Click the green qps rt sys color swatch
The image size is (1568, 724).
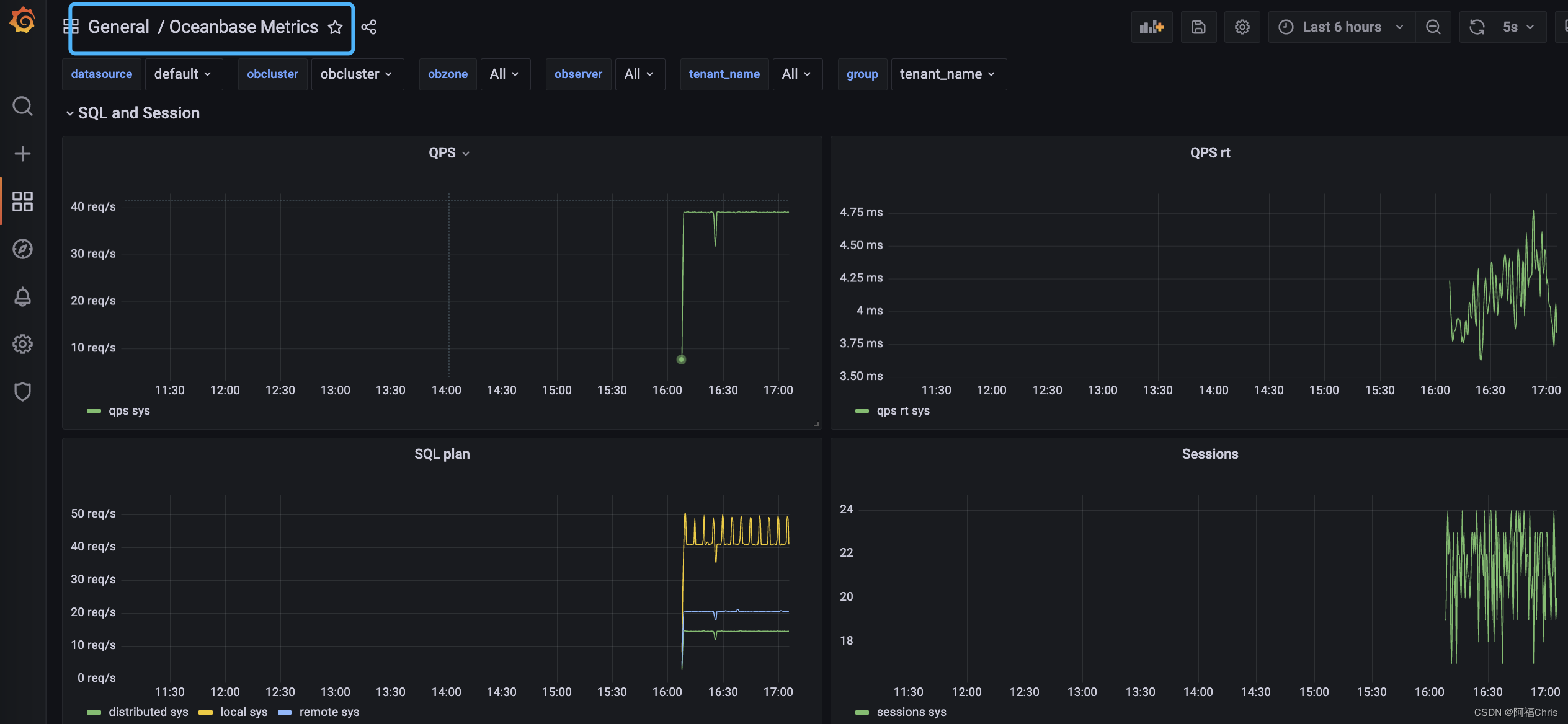coord(862,411)
